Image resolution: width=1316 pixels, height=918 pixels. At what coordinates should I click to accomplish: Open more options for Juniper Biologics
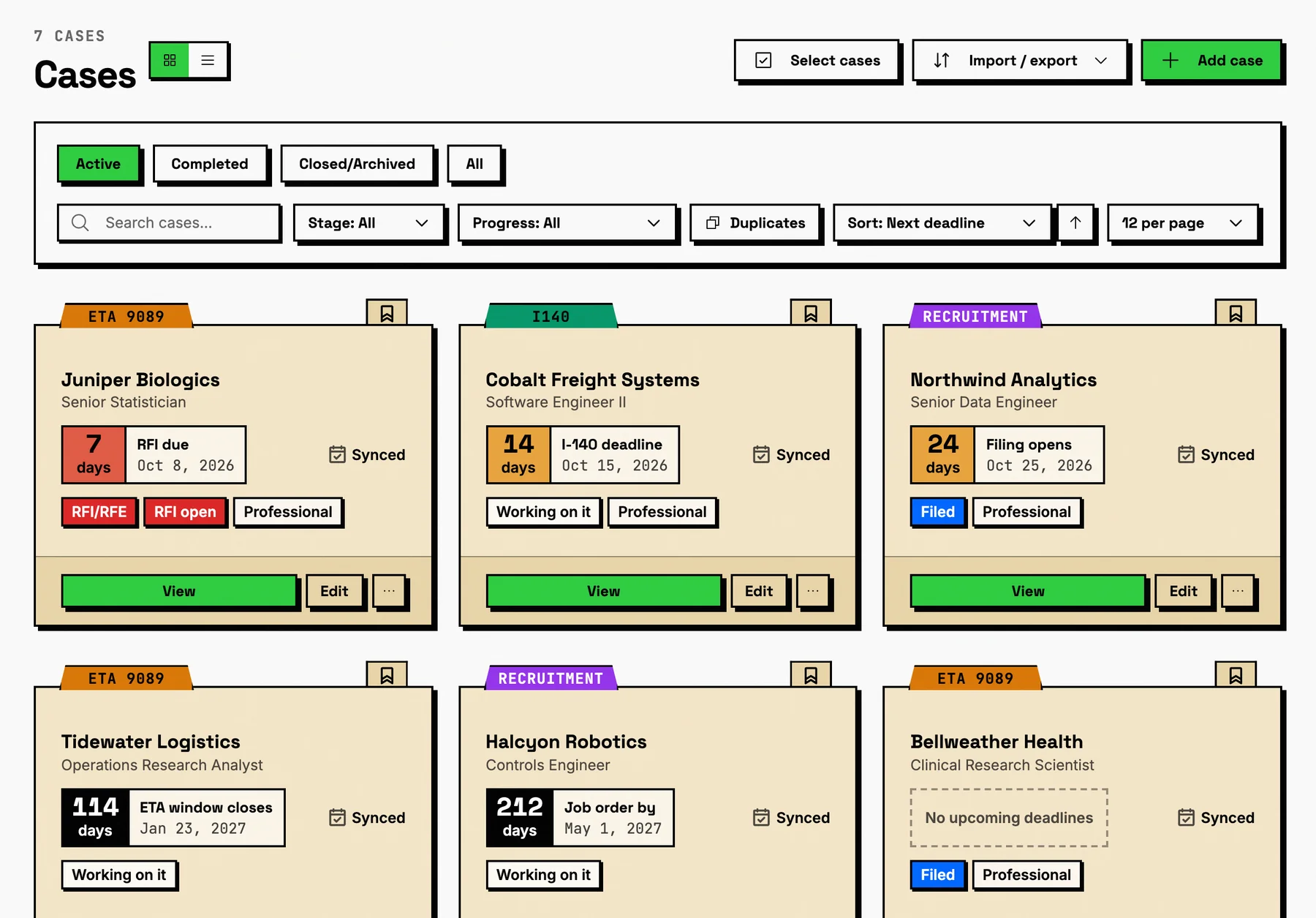[389, 590]
